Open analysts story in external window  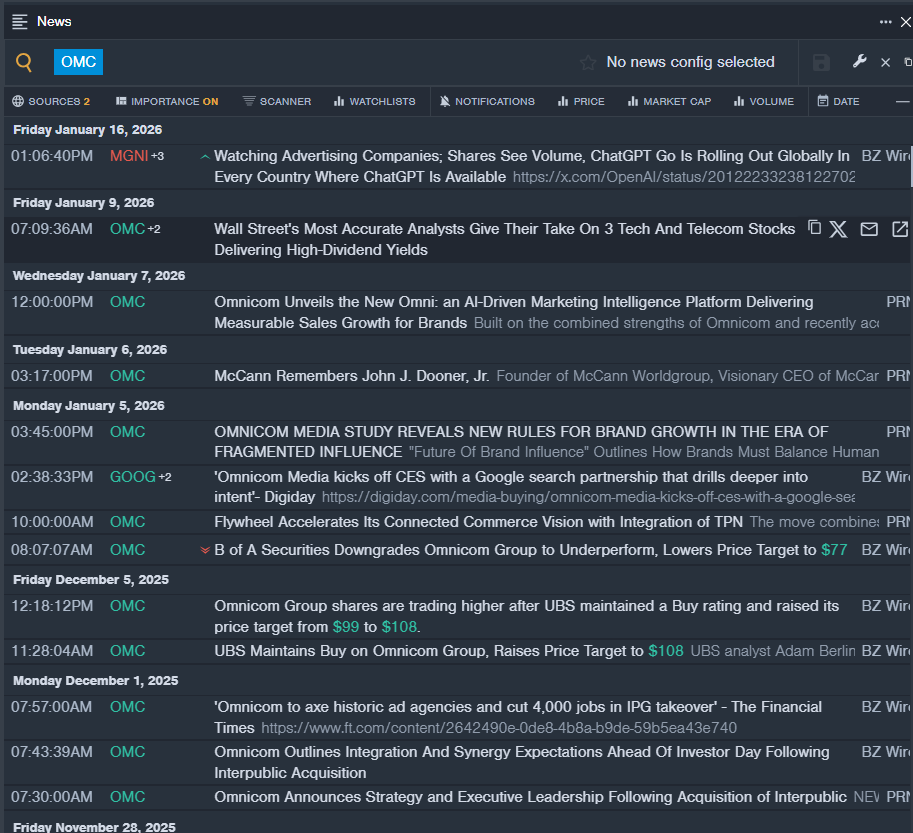point(900,229)
